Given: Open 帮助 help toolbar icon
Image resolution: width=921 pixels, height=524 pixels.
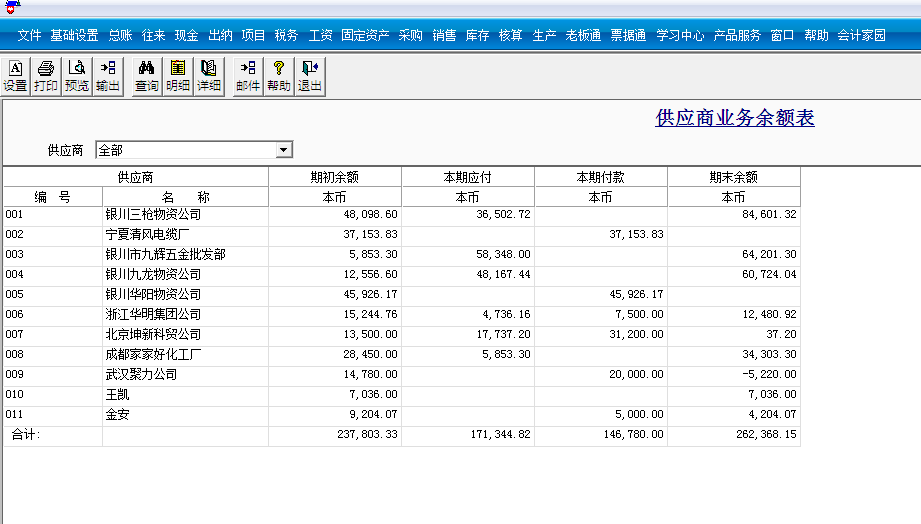Looking at the screenshot, I should pos(279,76).
